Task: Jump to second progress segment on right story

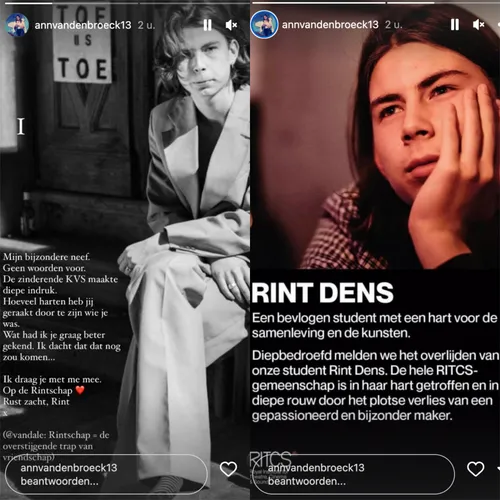Action: click(410, 3)
